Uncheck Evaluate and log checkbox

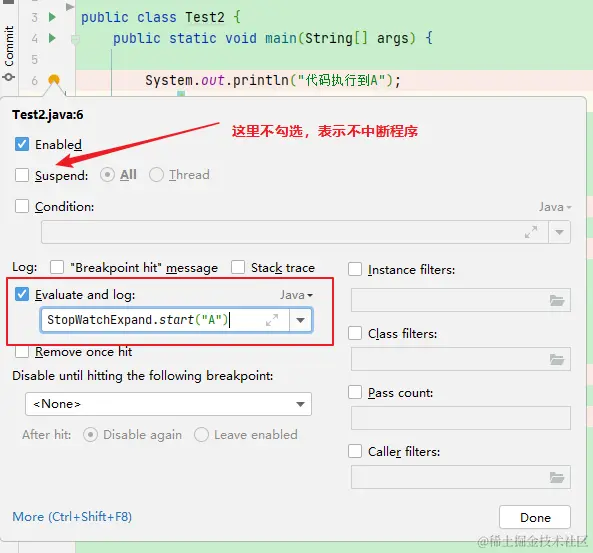[22, 294]
